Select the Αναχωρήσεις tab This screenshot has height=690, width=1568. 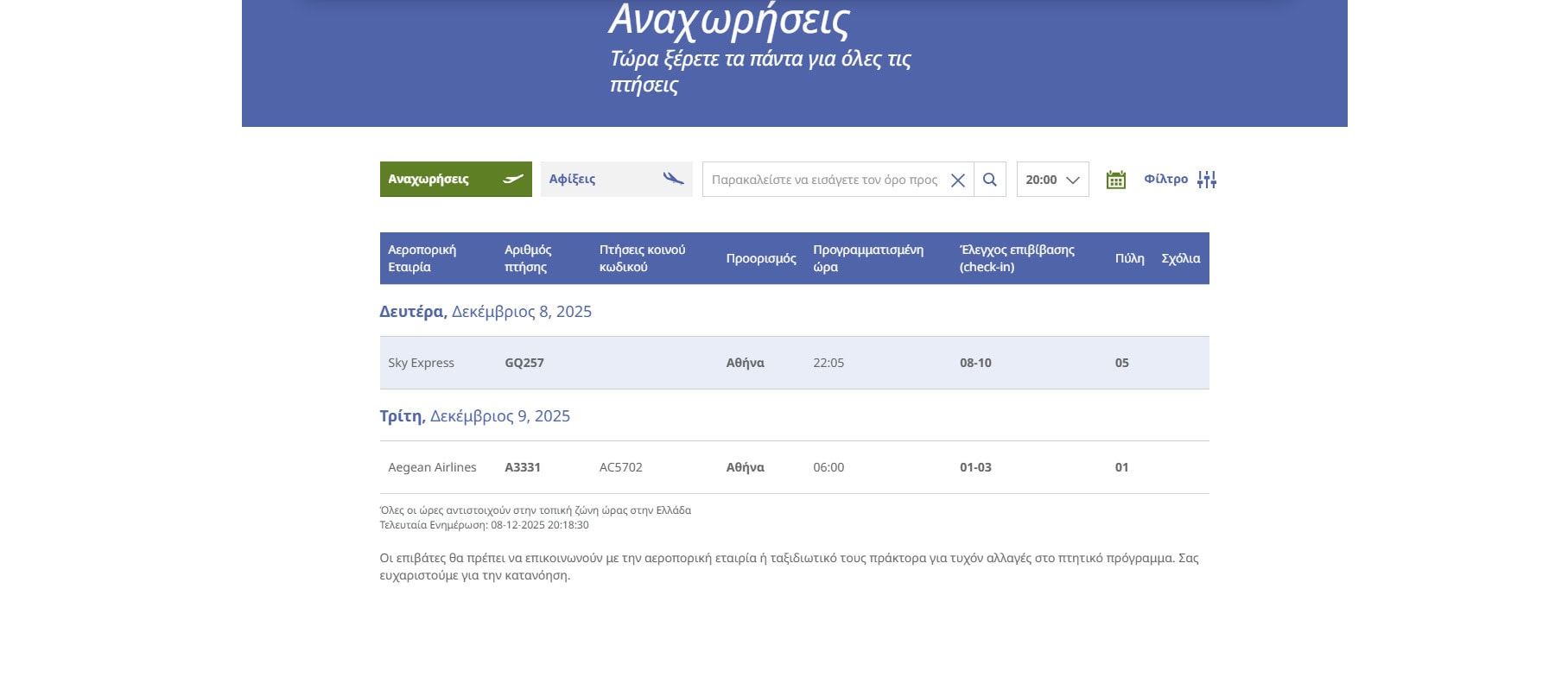click(x=429, y=179)
